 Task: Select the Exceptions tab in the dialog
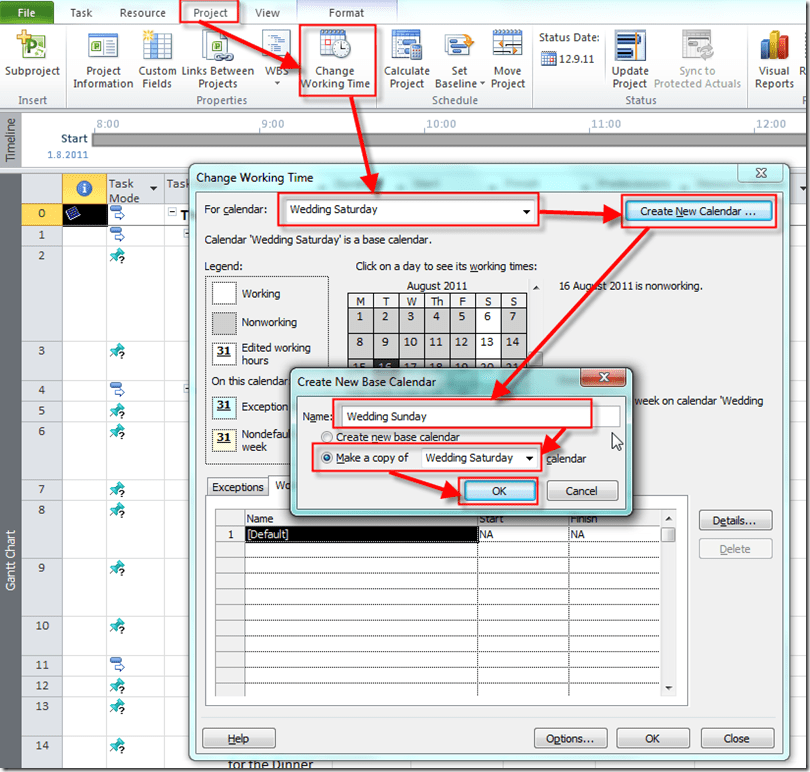tap(238, 487)
